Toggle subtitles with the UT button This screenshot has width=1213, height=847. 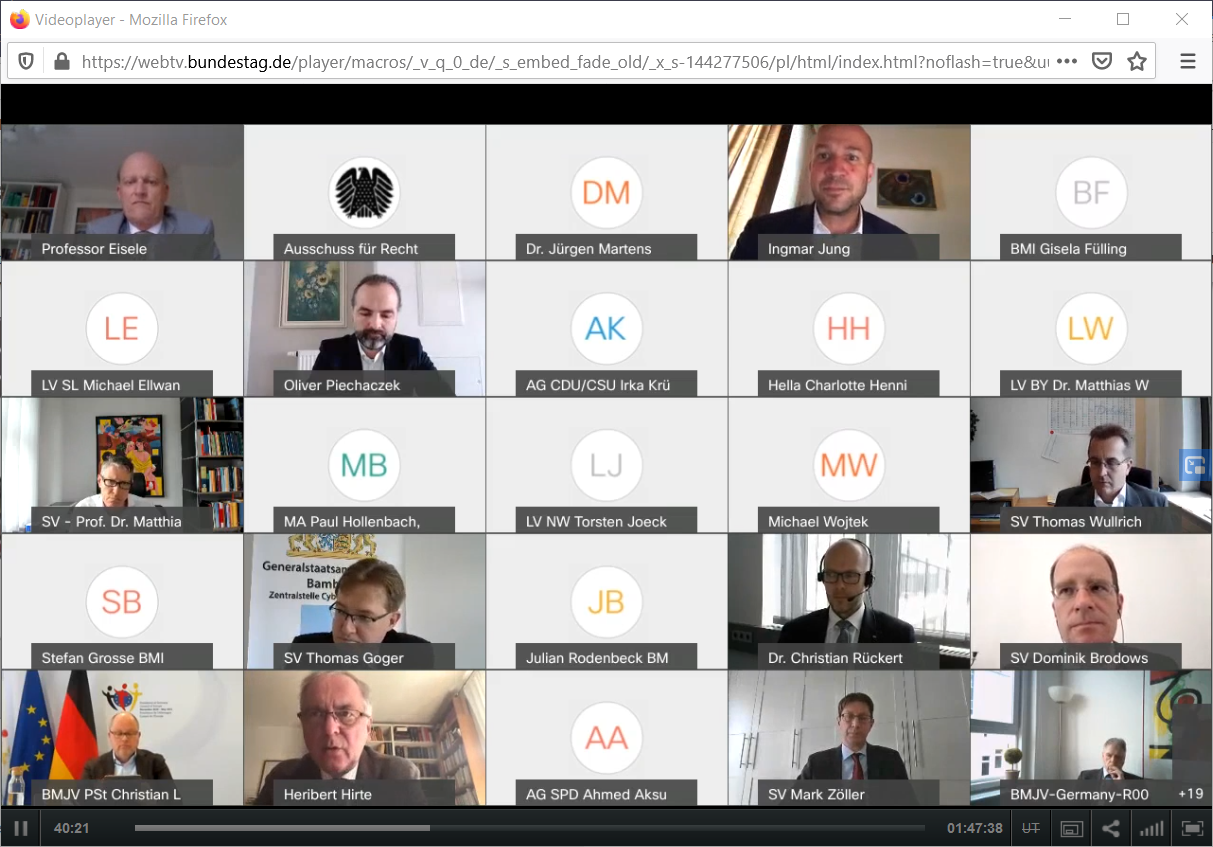click(x=1030, y=828)
